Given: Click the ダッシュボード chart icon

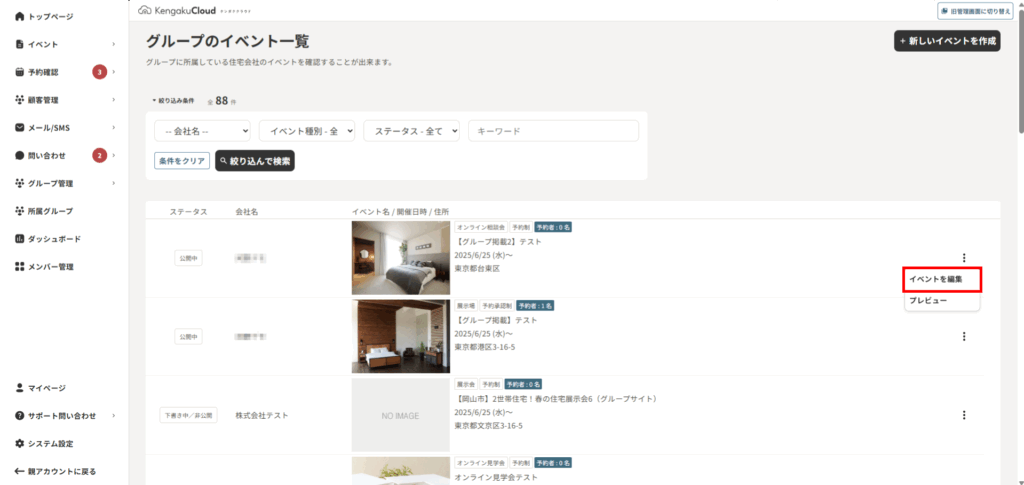Looking at the screenshot, I should (x=19, y=239).
